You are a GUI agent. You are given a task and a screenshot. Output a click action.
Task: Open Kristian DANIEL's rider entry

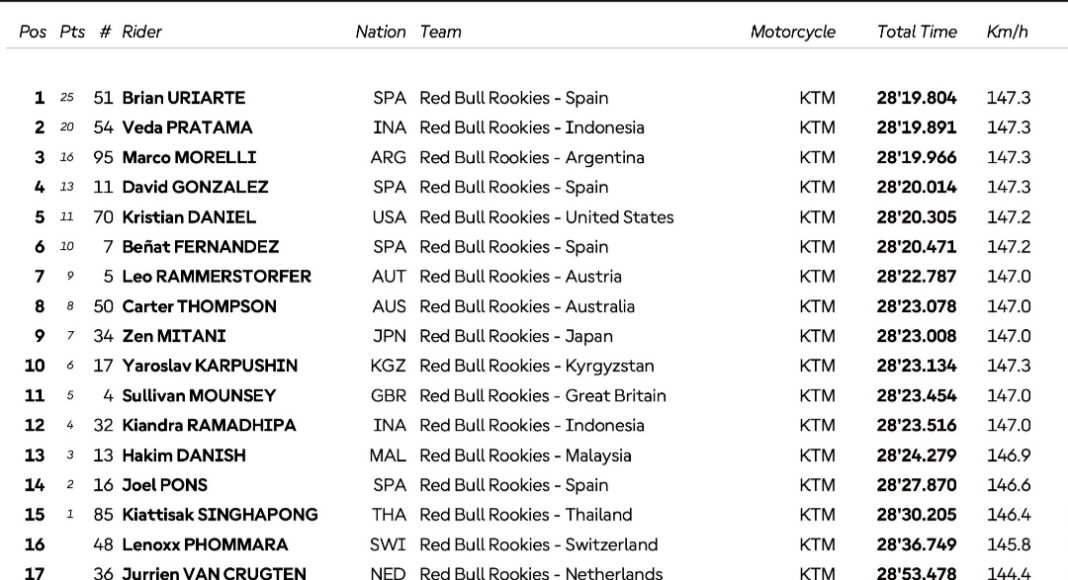click(189, 217)
